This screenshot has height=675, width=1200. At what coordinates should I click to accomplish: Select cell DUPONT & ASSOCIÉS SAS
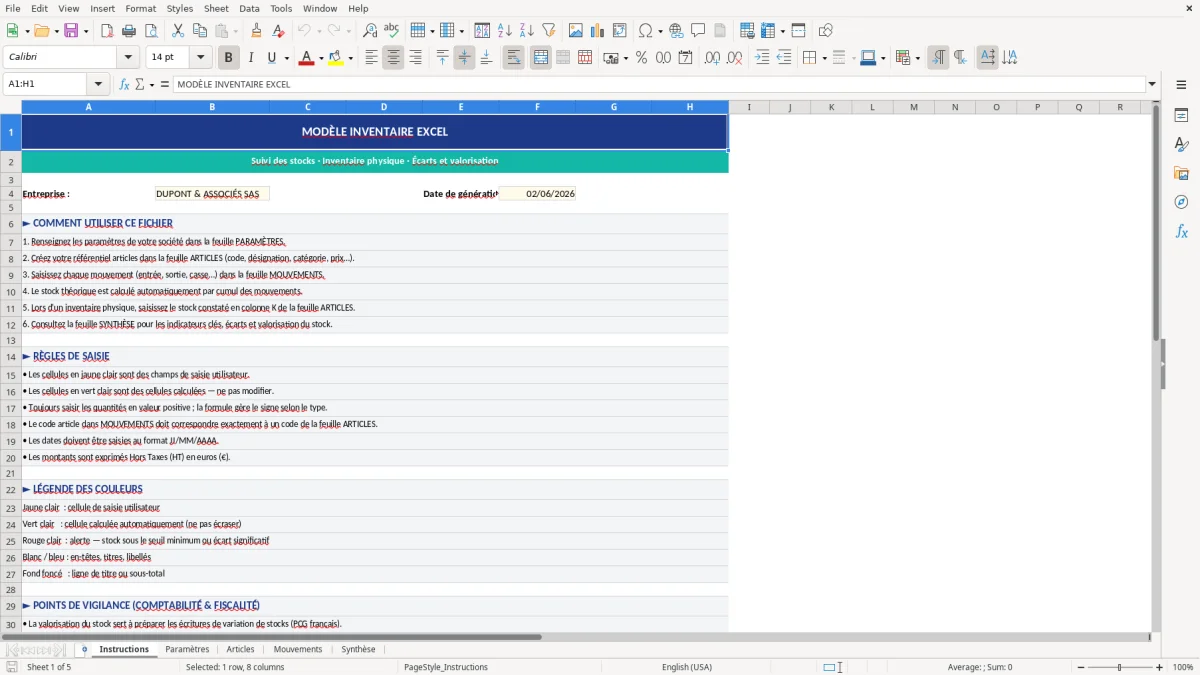(x=212, y=194)
